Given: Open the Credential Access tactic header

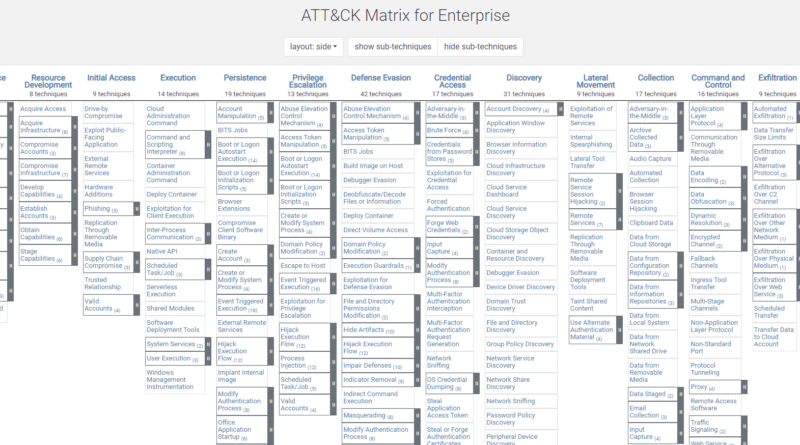Looking at the screenshot, I should [x=453, y=81].
